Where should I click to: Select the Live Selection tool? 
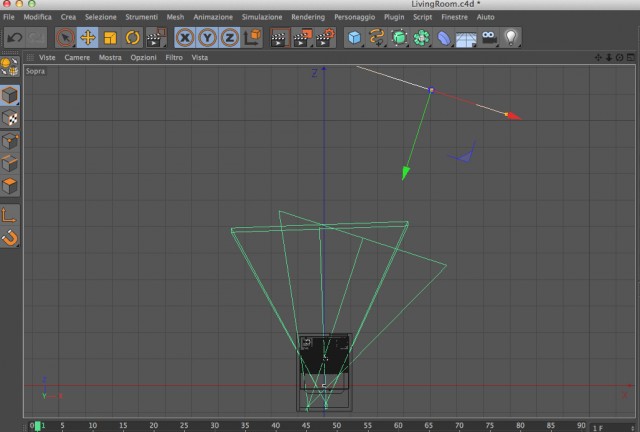pos(65,38)
